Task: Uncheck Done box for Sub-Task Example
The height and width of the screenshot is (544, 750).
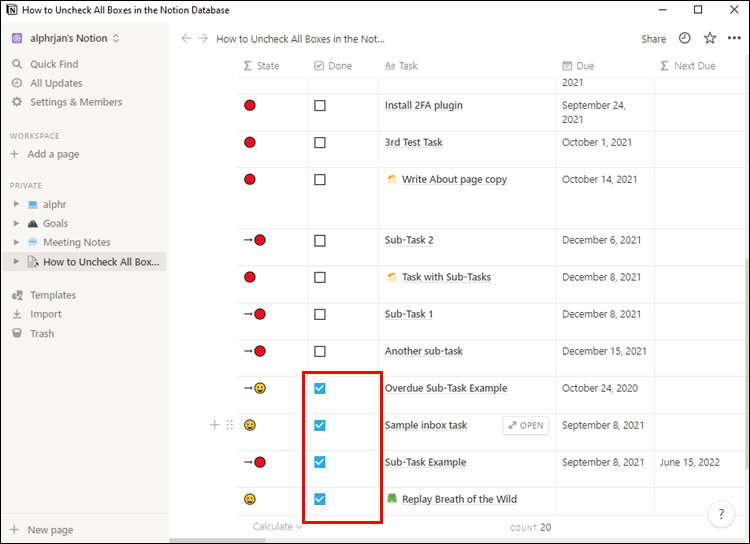Action: click(x=320, y=462)
